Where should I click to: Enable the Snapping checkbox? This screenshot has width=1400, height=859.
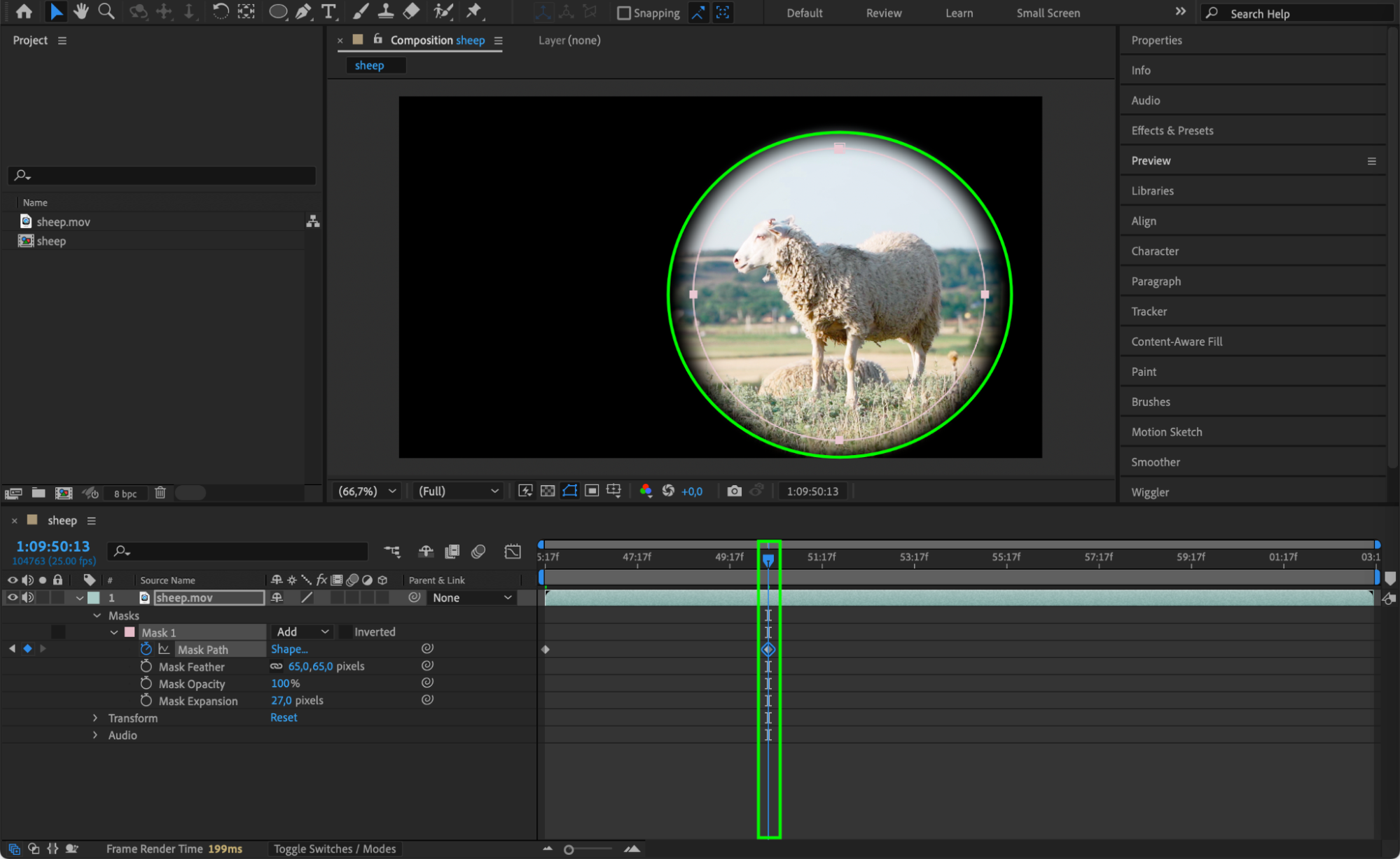[x=623, y=13]
